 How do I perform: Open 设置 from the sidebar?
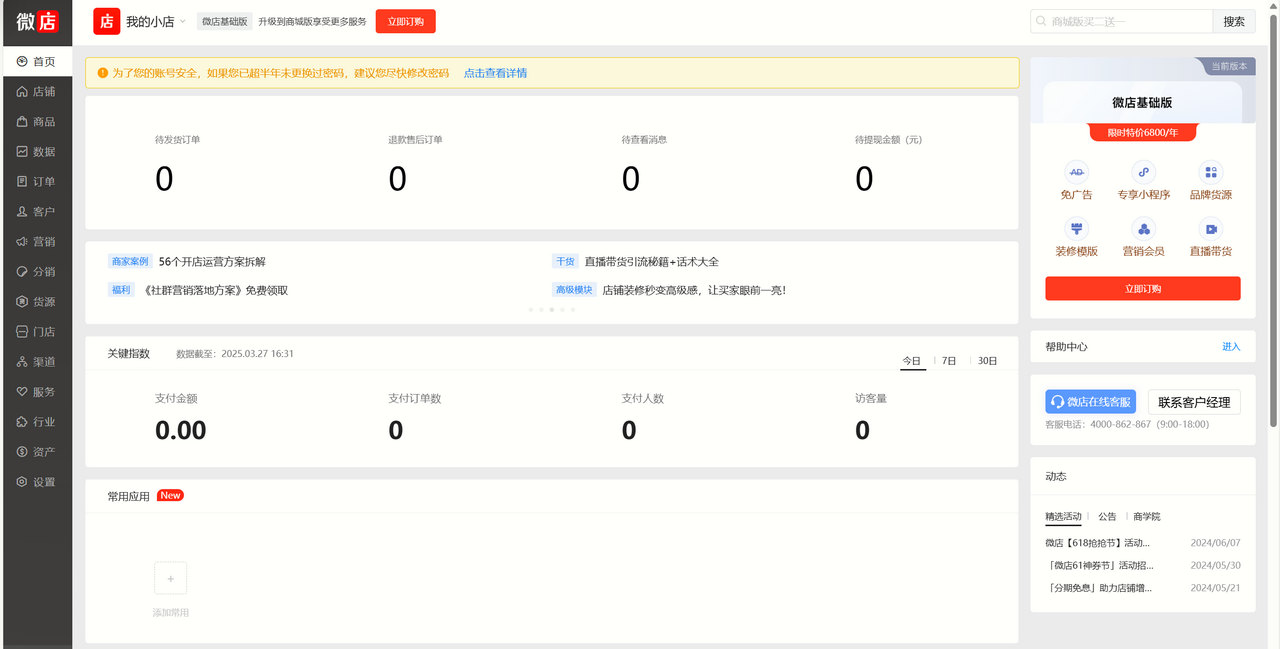pos(36,481)
